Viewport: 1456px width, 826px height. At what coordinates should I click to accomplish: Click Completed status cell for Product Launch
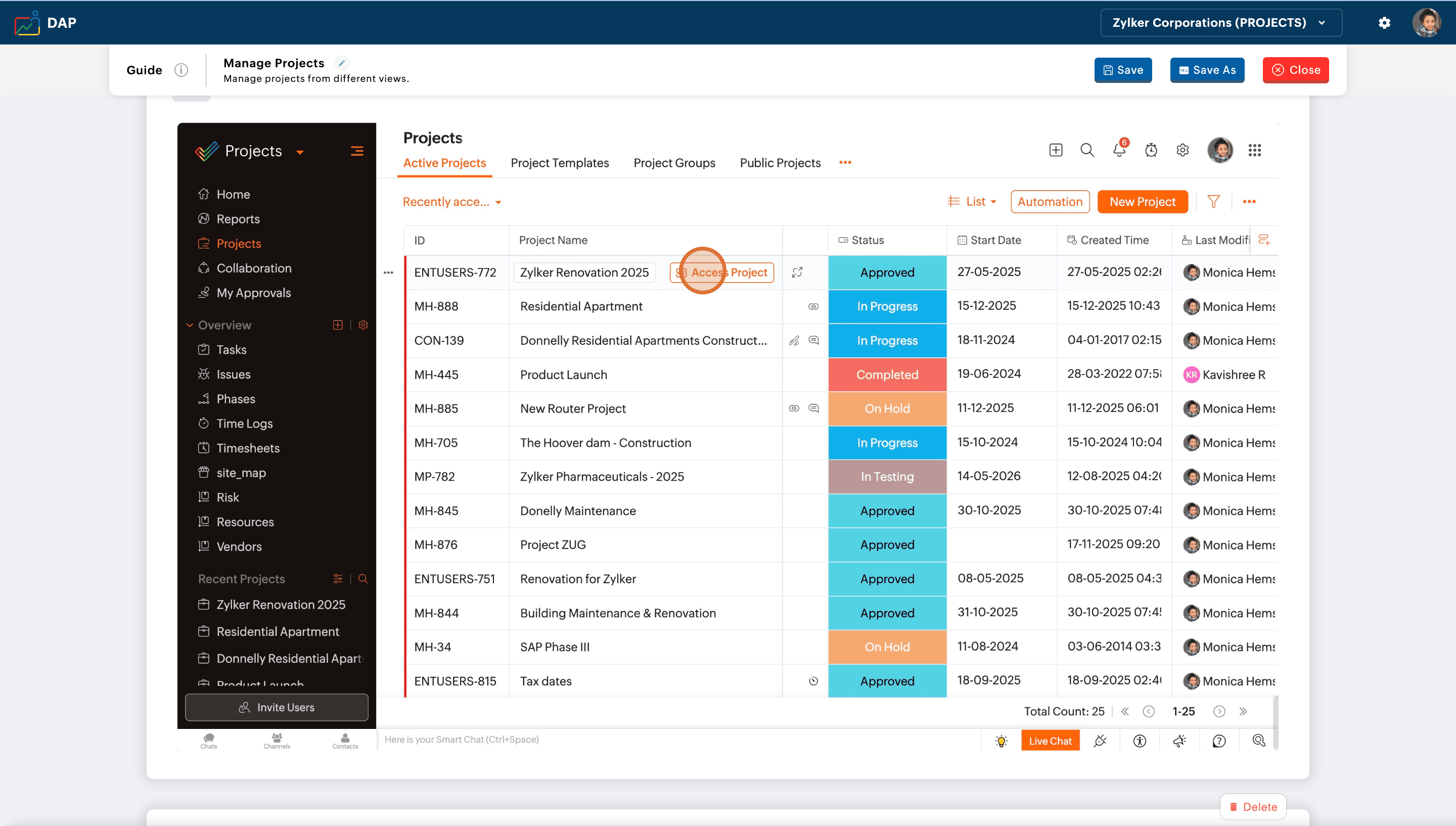887,375
